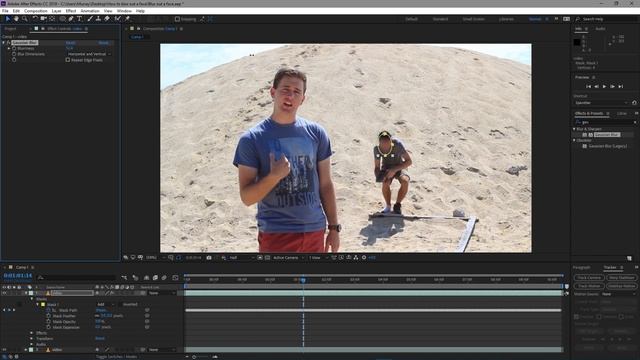Expand the Blurriness property

tap(9, 48)
